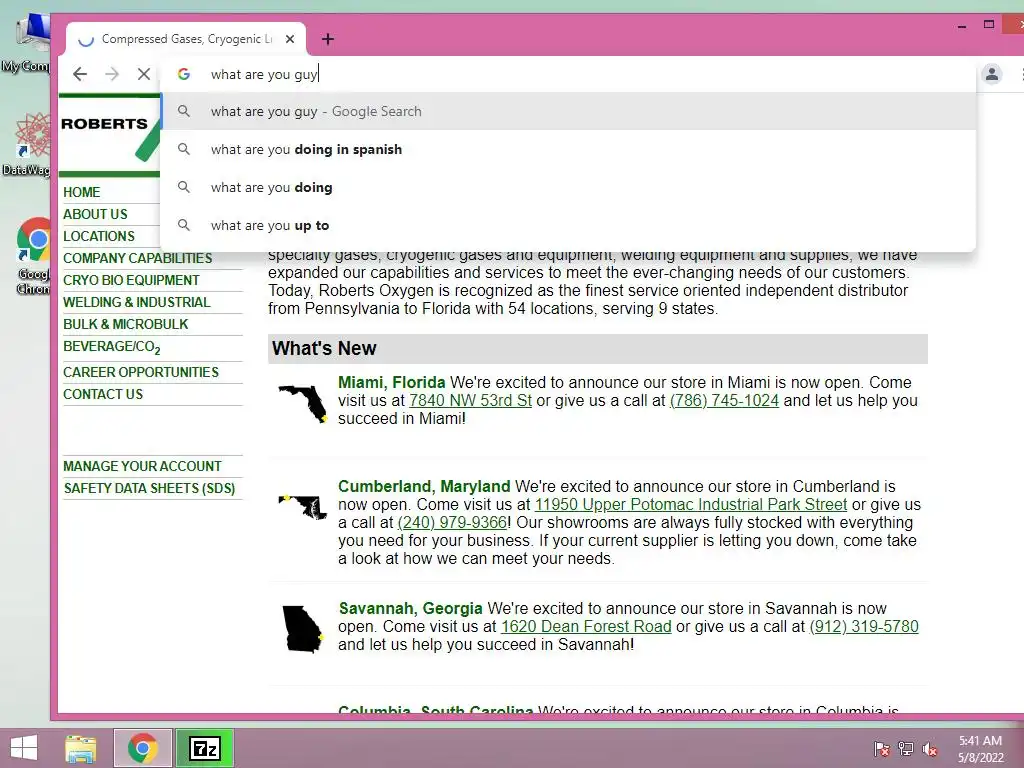Open the Google Chrome desktop shortcut
This screenshot has height=768, width=1024.
pyautogui.click(x=34, y=256)
